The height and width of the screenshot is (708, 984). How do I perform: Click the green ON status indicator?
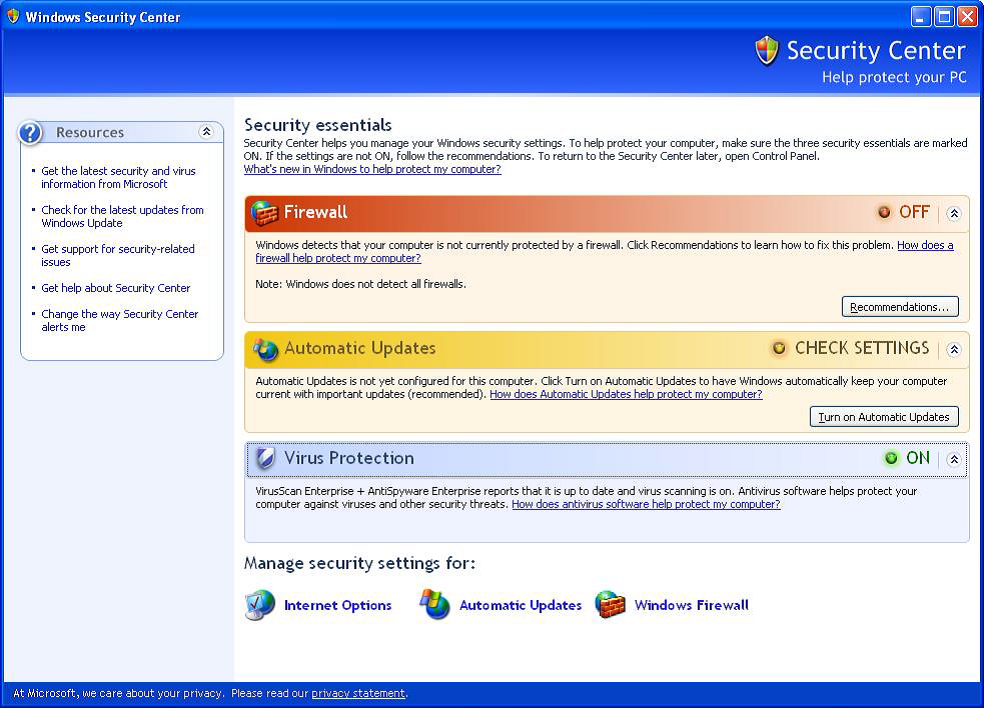pos(891,458)
